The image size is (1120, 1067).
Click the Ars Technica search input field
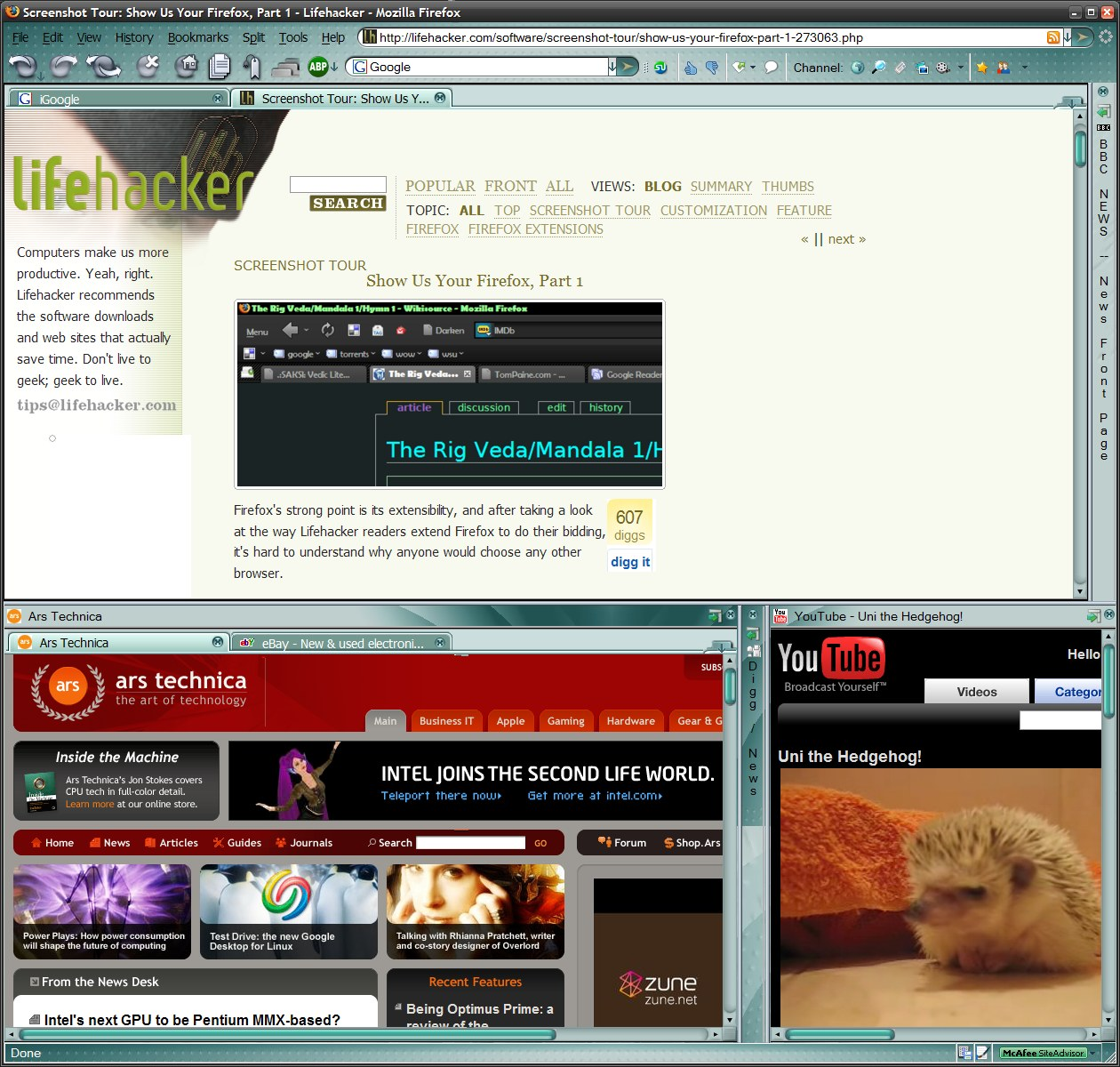[x=470, y=842]
